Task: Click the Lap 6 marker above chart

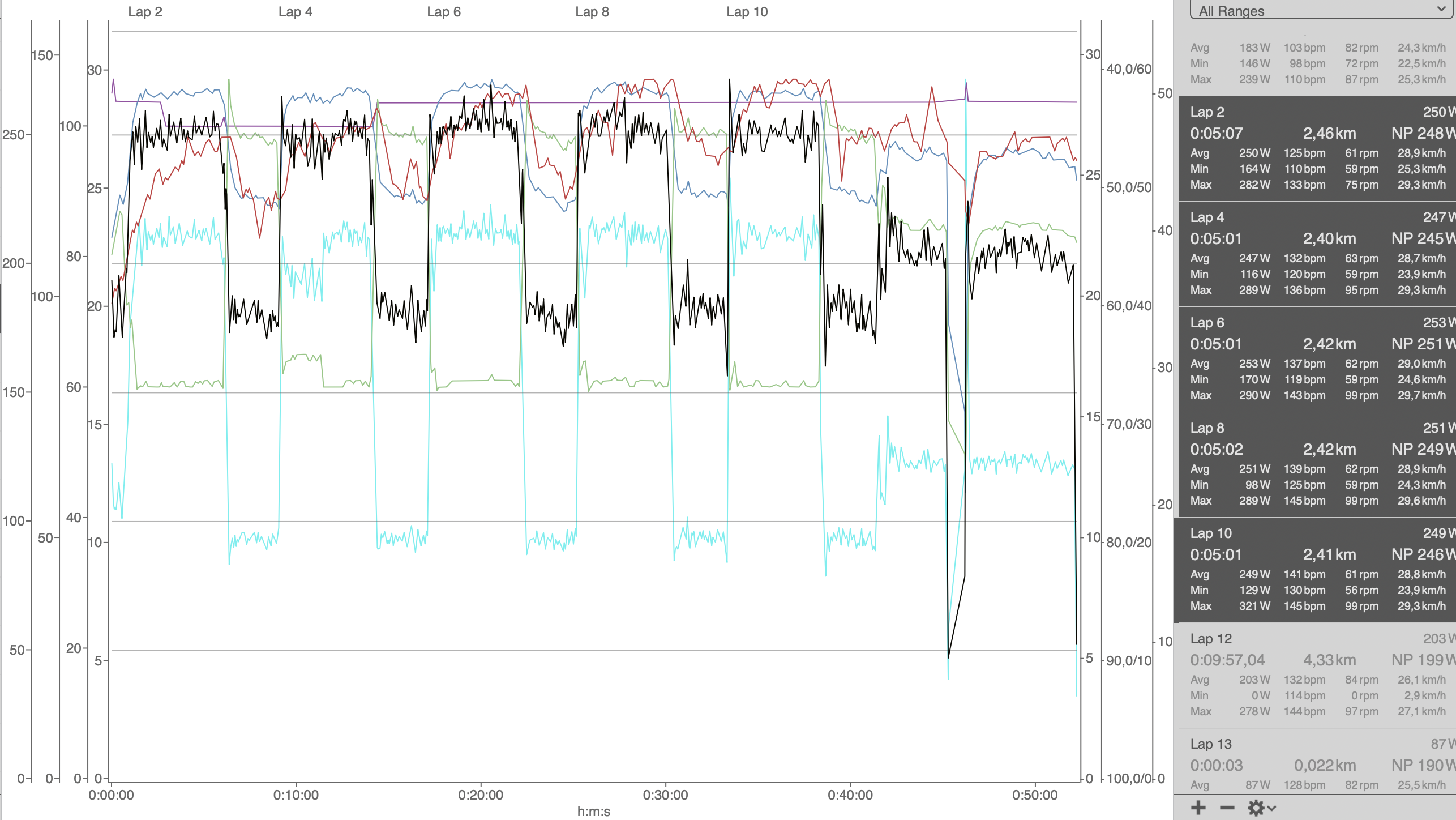Action: (x=444, y=12)
